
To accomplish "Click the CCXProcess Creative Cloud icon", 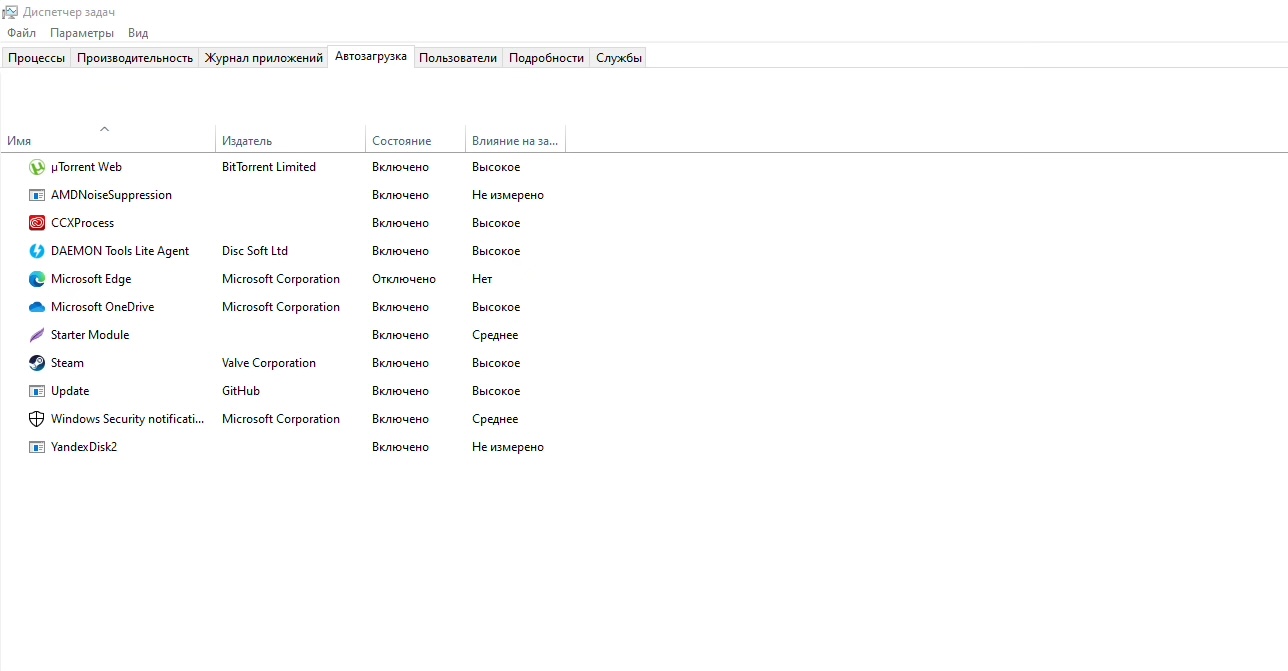I will (x=37, y=223).
